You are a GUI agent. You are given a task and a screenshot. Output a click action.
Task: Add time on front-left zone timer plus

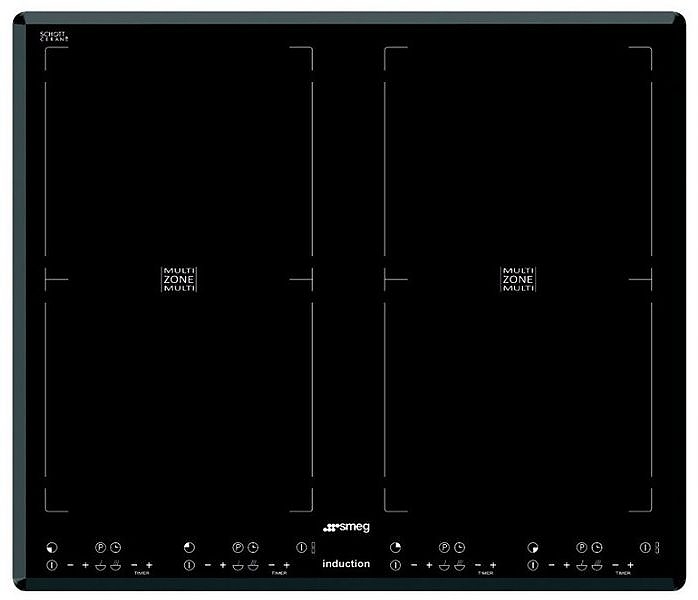[x=150, y=565]
